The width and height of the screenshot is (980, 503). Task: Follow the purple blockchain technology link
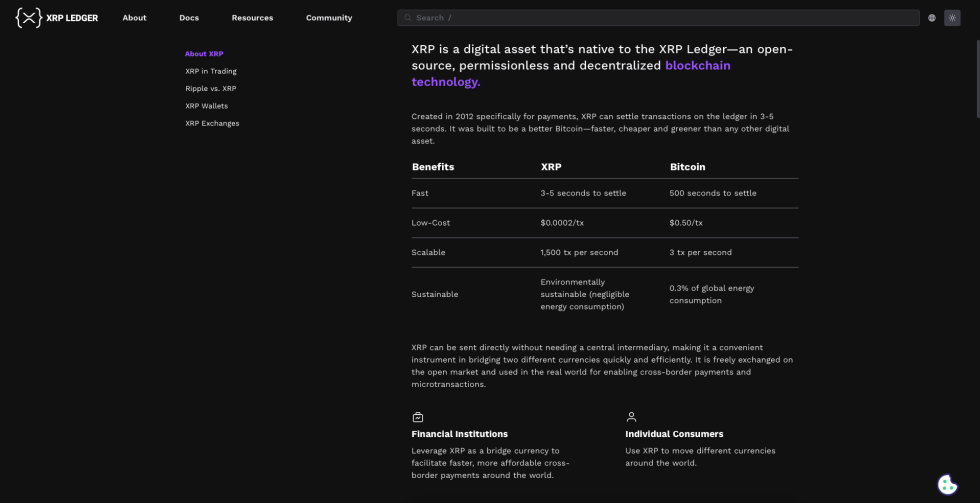697,66
